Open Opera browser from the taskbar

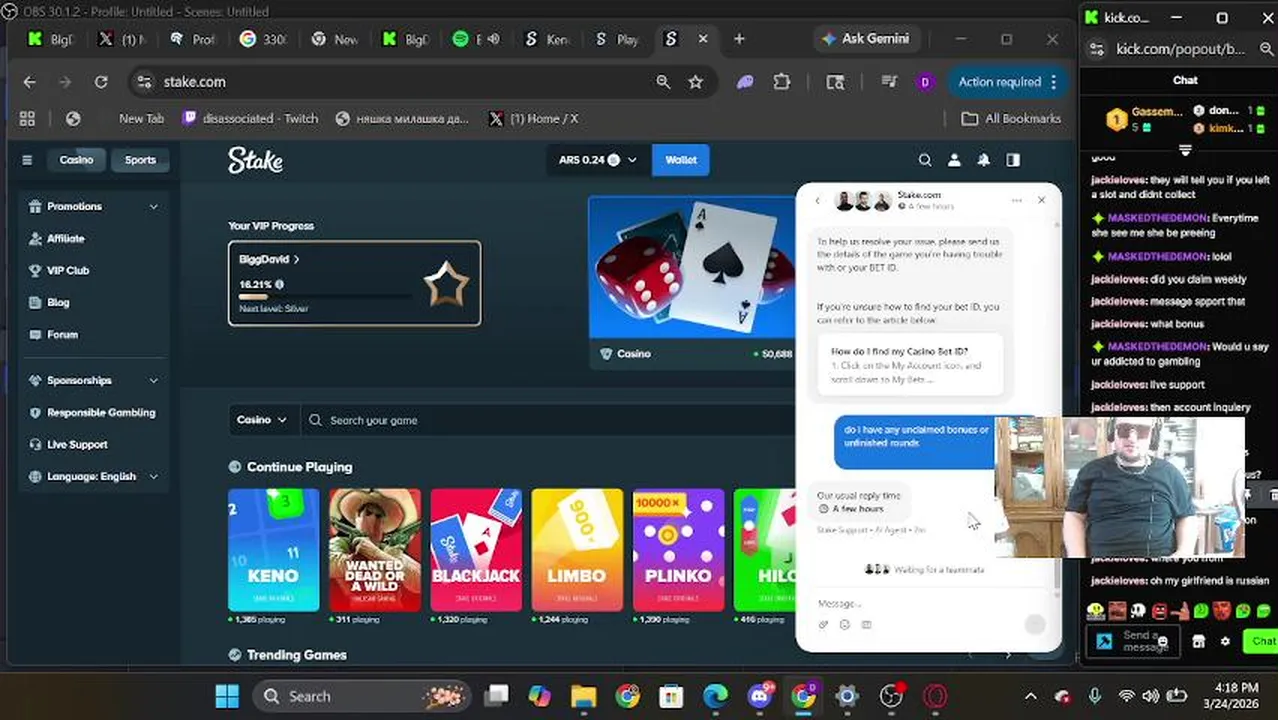pyautogui.click(x=935, y=696)
